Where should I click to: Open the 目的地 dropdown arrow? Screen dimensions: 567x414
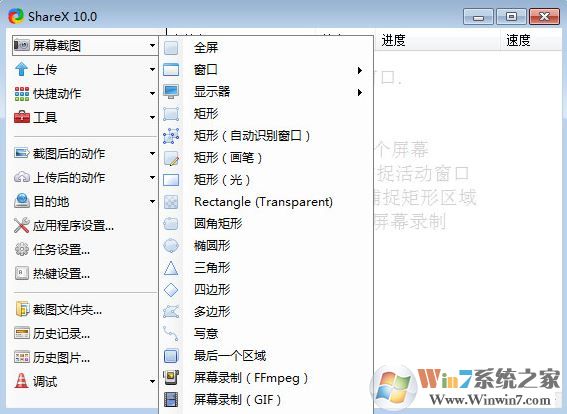(152, 201)
